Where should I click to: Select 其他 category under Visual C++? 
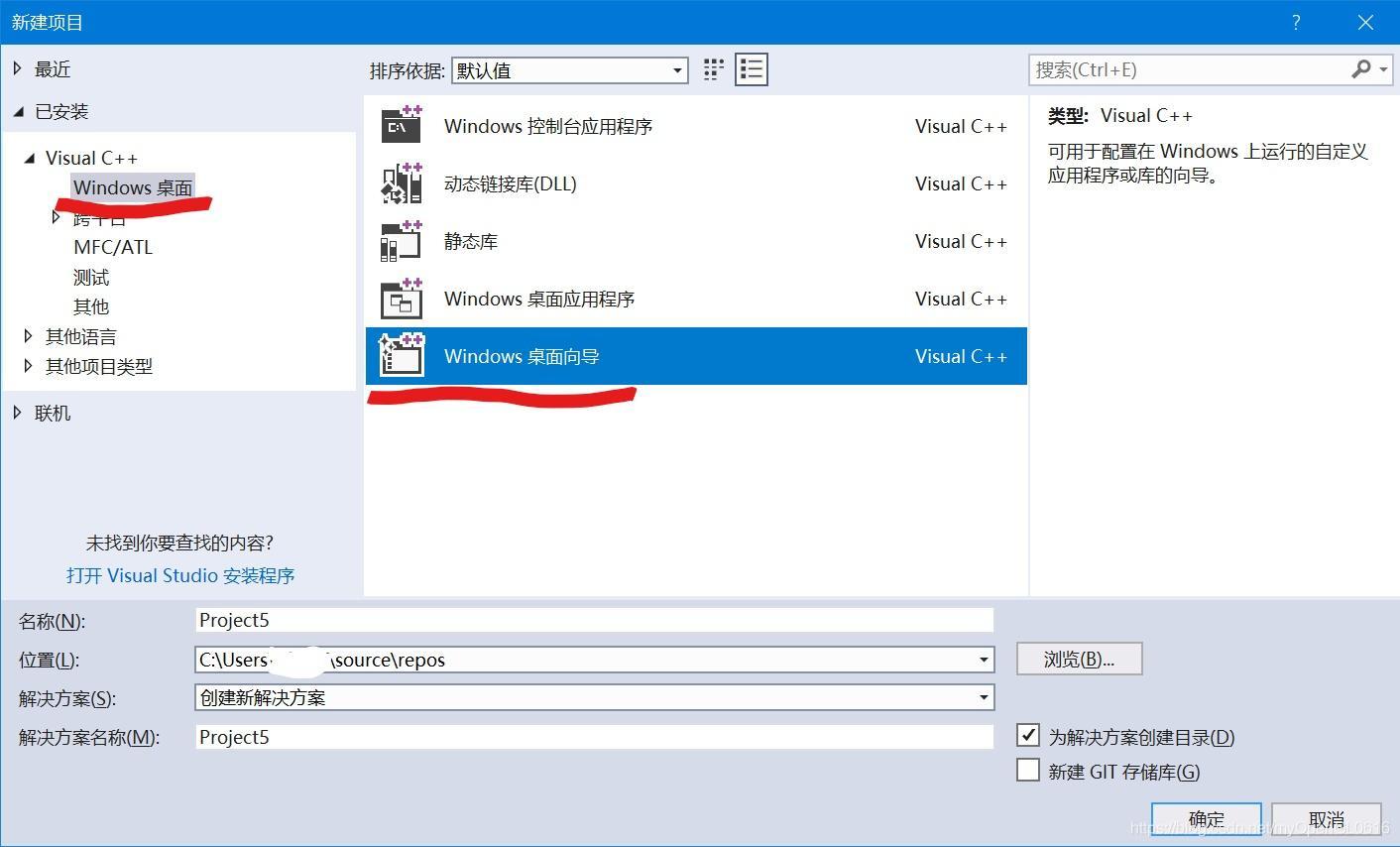91,306
